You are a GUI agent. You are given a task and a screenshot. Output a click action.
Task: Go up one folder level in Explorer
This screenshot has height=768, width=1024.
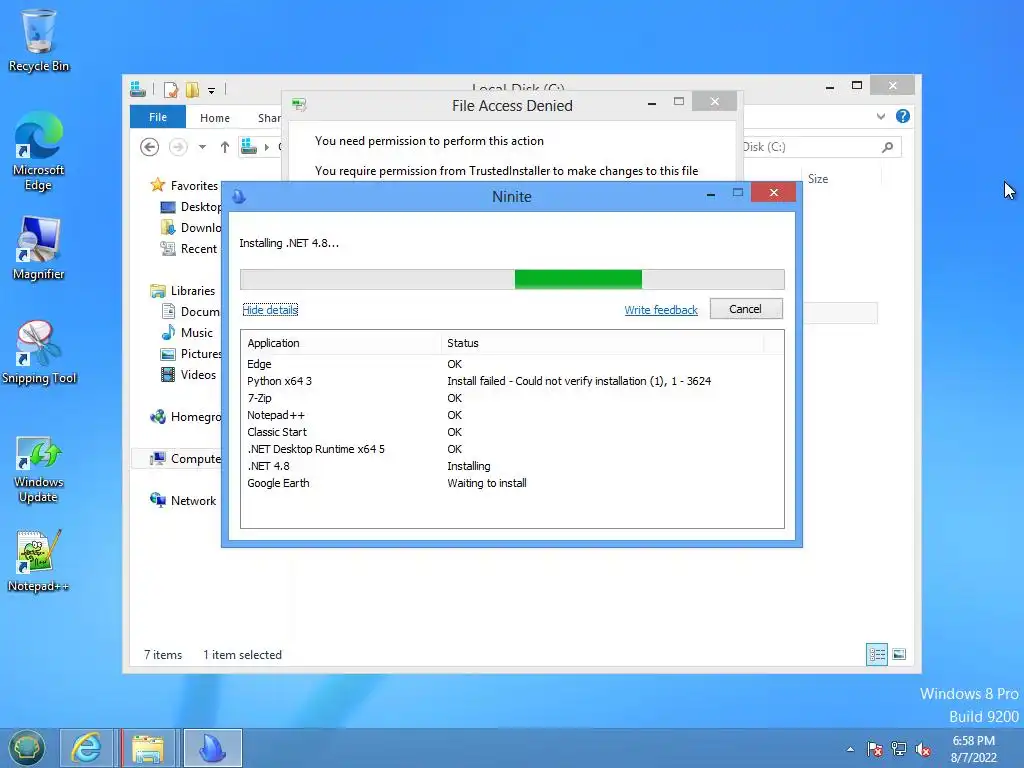[x=225, y=147]
